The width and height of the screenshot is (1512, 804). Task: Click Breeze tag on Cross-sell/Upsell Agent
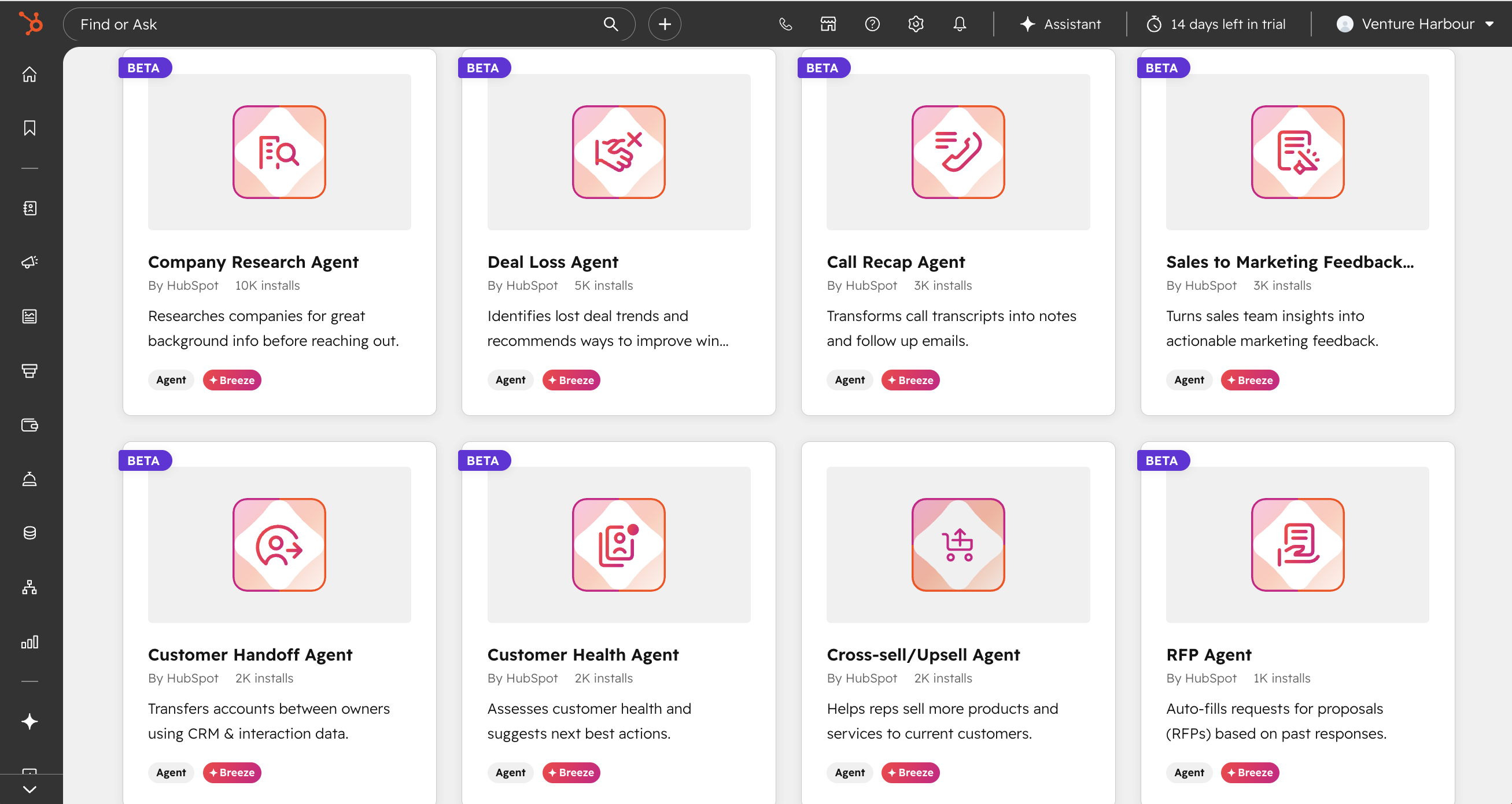pos(910,772)
